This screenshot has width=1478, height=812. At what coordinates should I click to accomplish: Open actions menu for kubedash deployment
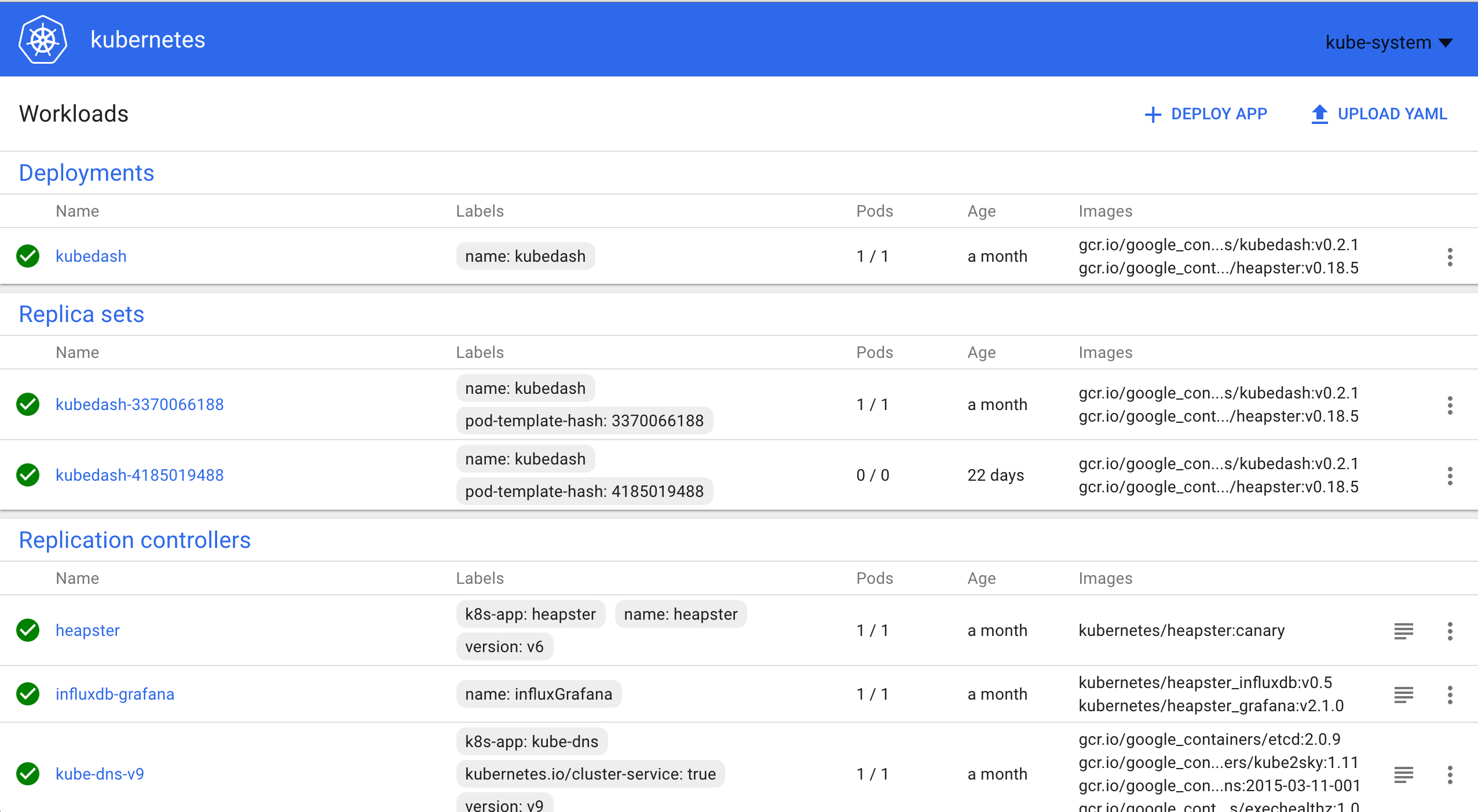(1450, 257)
